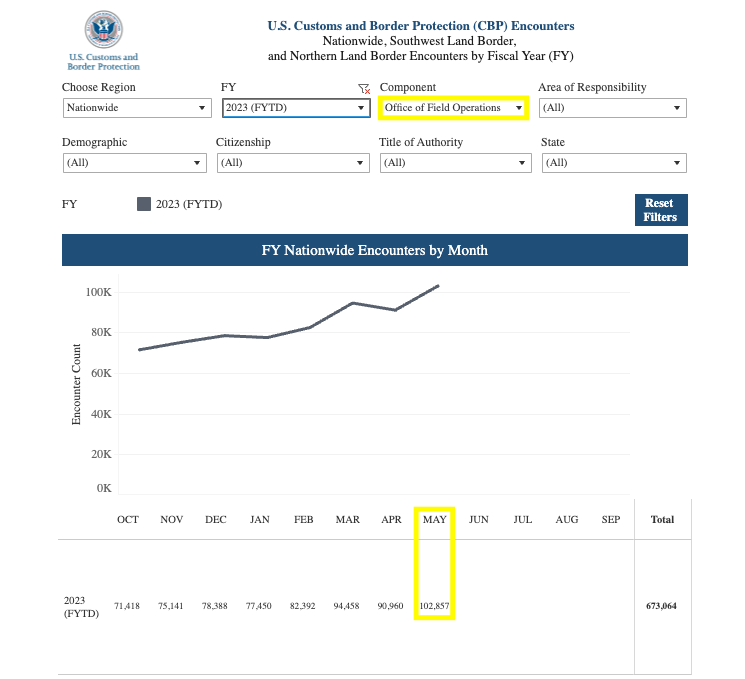Open the Title of Authority dropdown
Image resolution: width=745 pixels, height=679 pixels.
point(453,163)
